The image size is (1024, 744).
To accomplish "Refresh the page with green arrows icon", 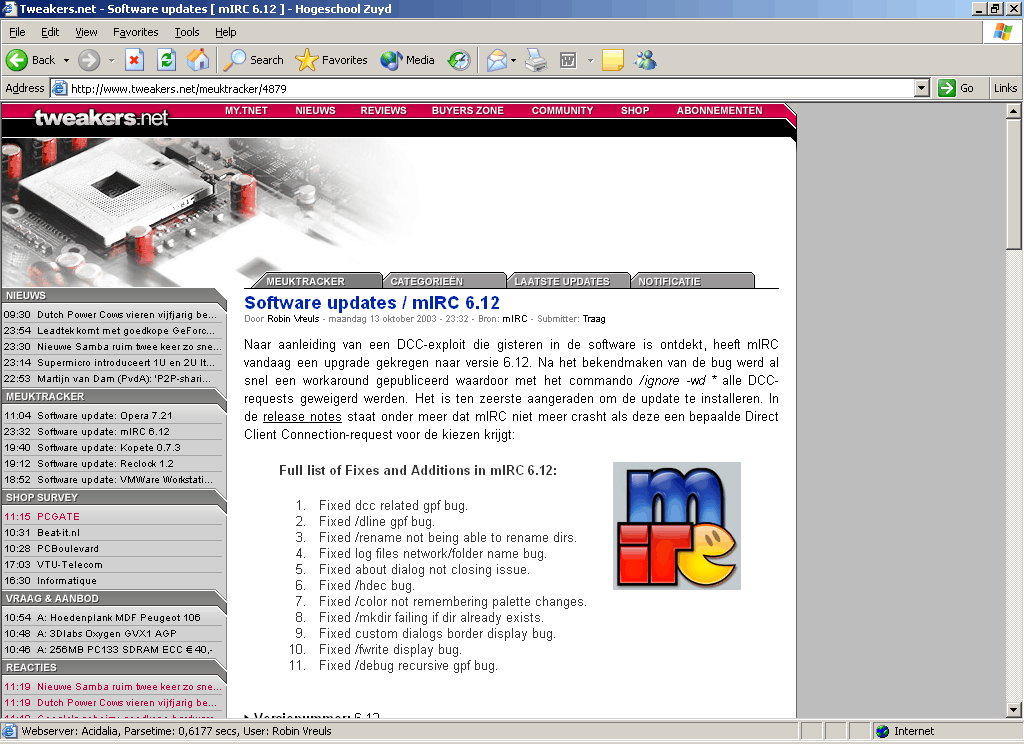I will click(x=167, y=60).
